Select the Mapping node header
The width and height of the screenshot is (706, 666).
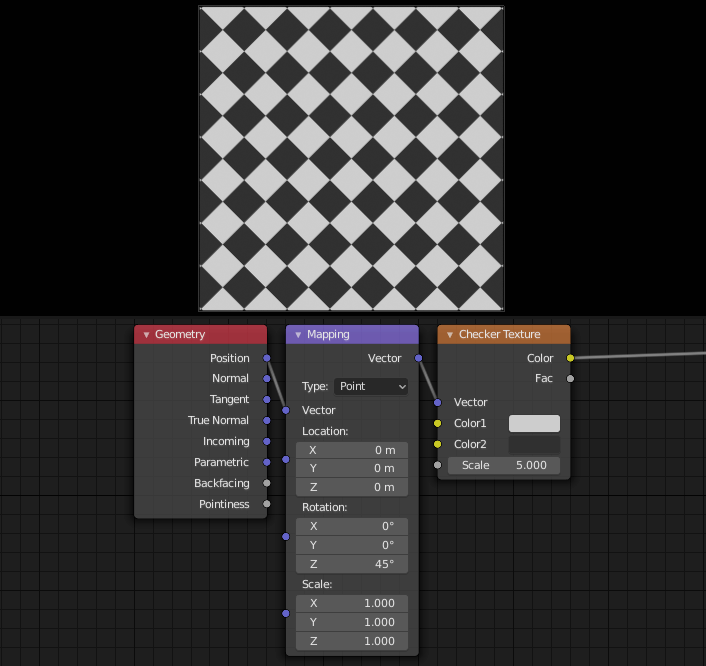coord(352,335)
